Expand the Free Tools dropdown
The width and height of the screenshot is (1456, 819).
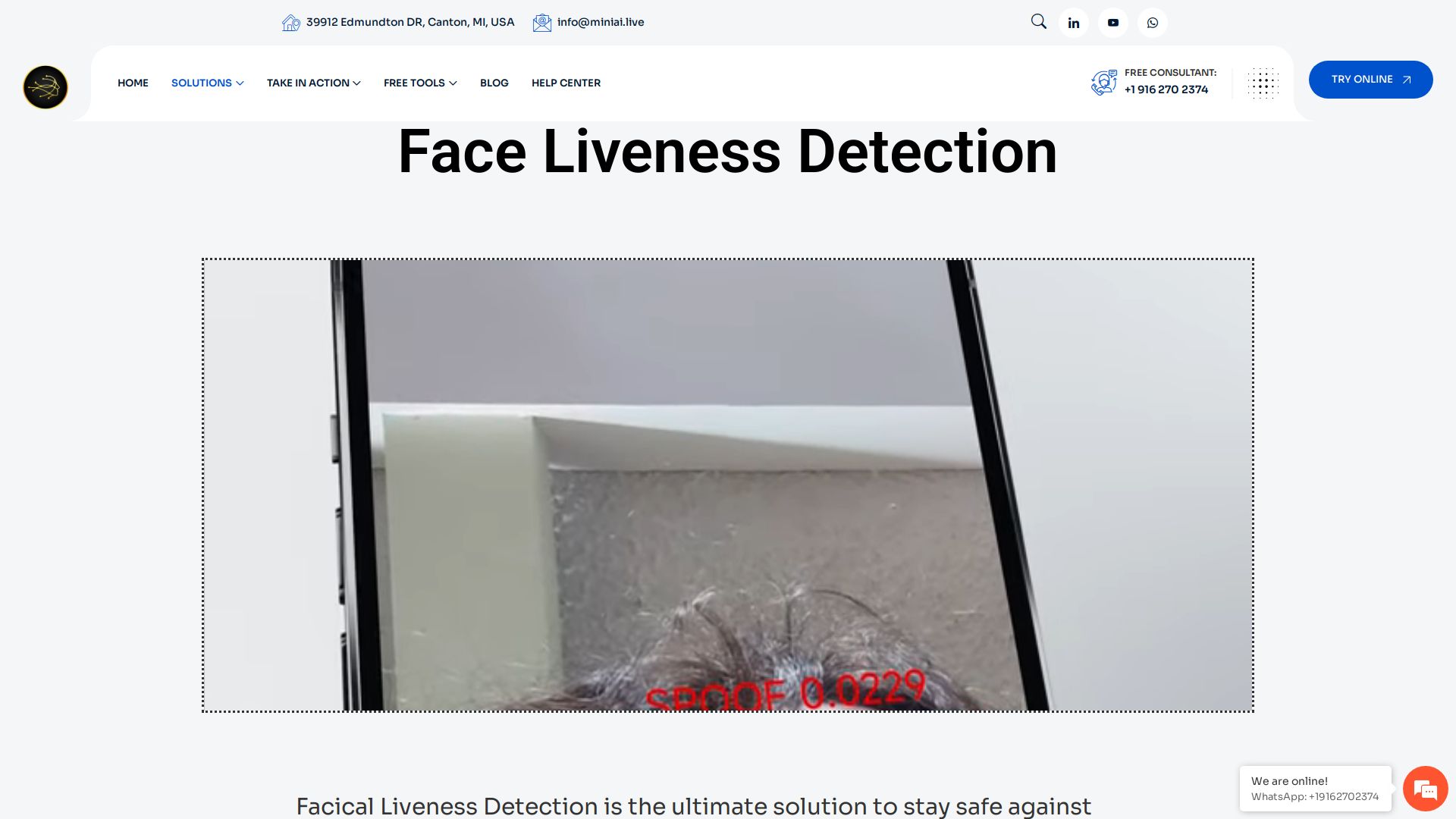pyautogui.click(x=420, y=83)
